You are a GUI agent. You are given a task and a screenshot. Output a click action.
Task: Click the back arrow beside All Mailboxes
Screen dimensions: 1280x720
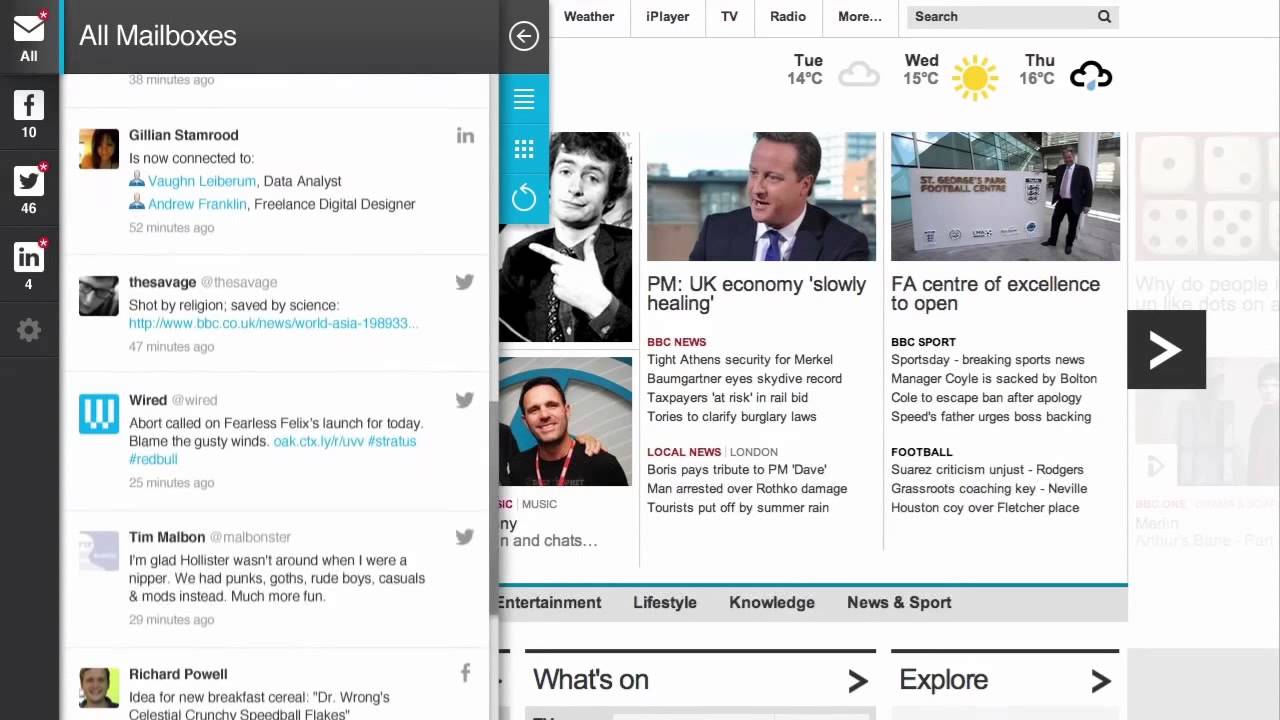524,36
